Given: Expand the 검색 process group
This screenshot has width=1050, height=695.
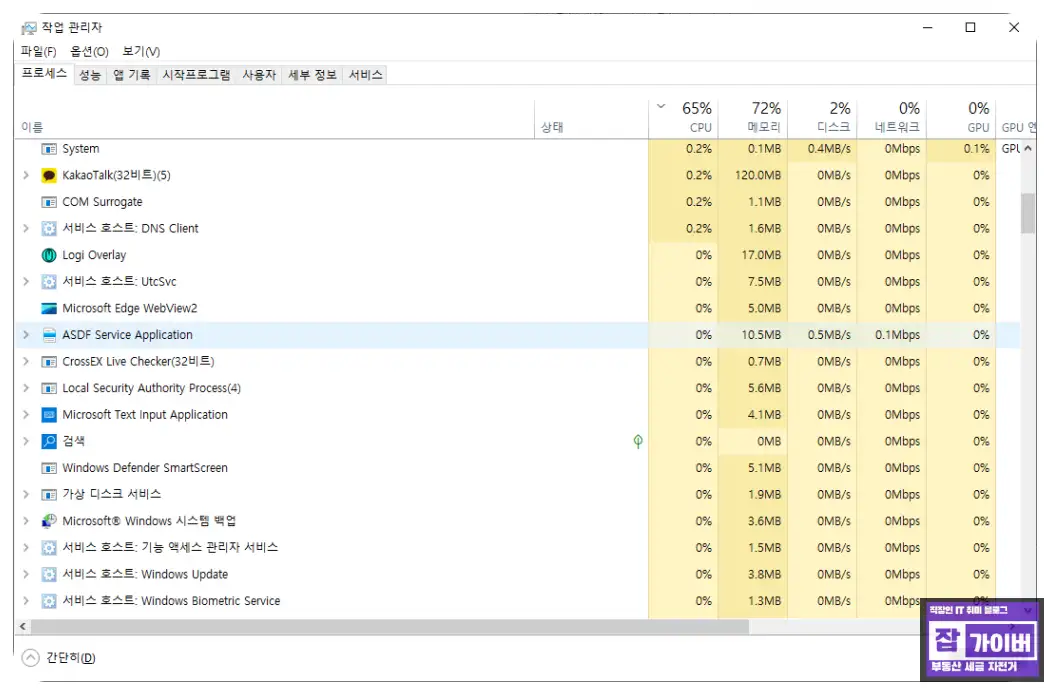Looking at the screenshot, I should (26, 441).
